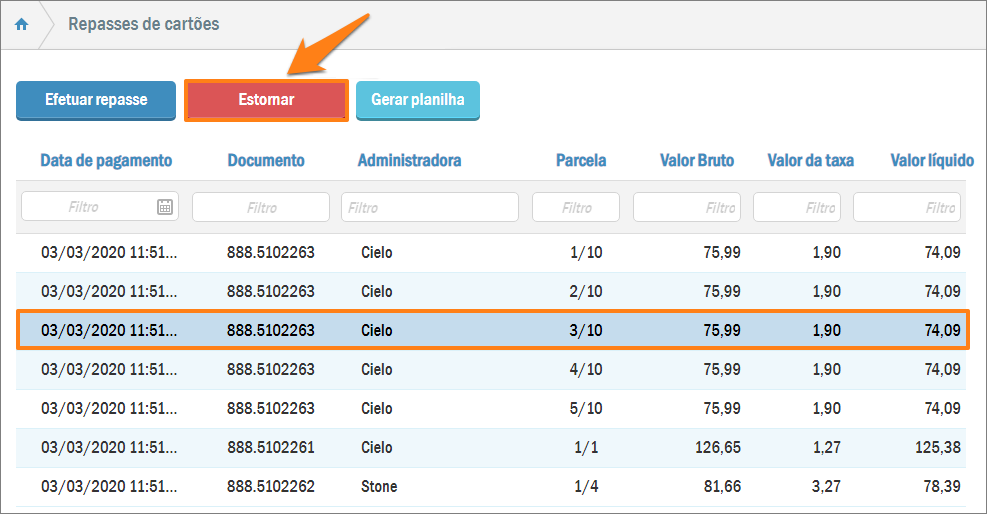This screenshot has width=987, height=514.
Task: Sort by Documento column header
Action: click(266, 160)
